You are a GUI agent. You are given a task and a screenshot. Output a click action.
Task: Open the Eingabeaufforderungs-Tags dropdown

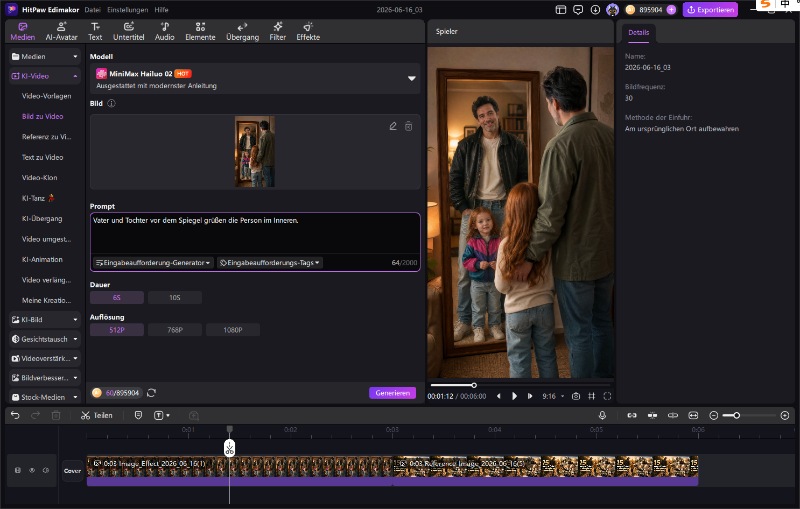(269, 263)
